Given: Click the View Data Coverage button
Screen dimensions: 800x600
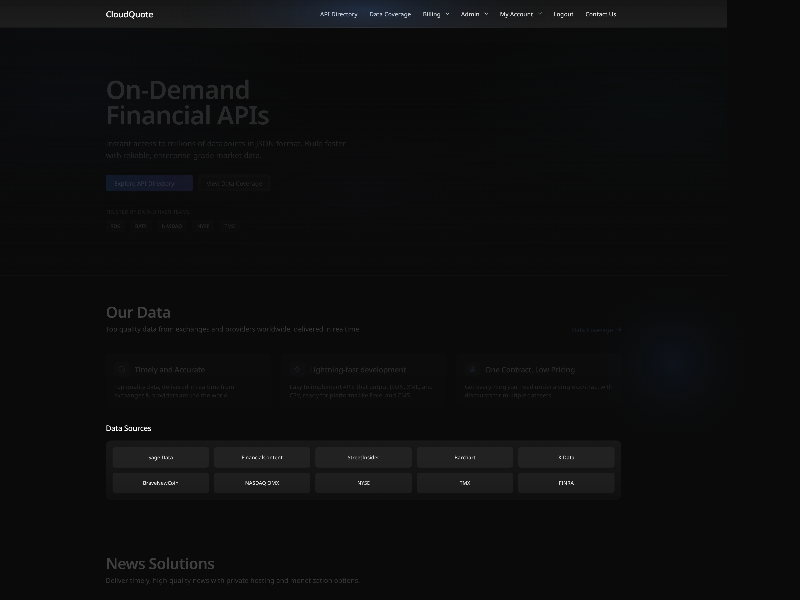Looking at the screenshot, I should [x=236, y=183].
